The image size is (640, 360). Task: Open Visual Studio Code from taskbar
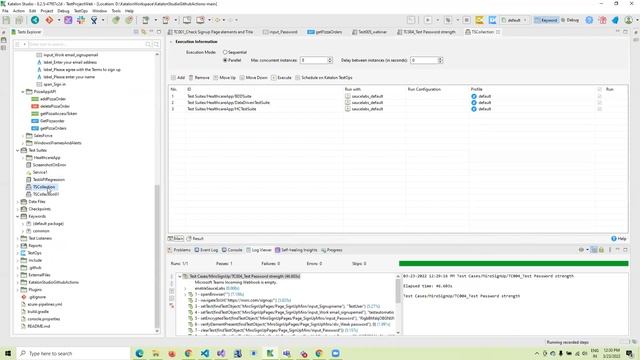205,353
